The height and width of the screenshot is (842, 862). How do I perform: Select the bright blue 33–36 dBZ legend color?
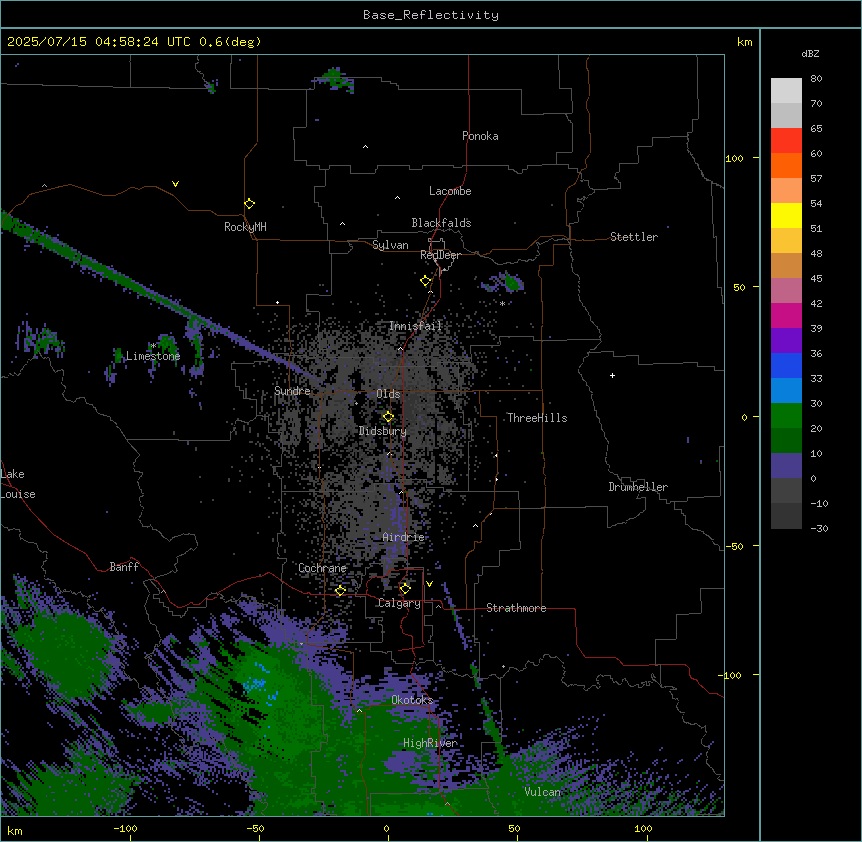pyautogui.click(x=786, y=366)
